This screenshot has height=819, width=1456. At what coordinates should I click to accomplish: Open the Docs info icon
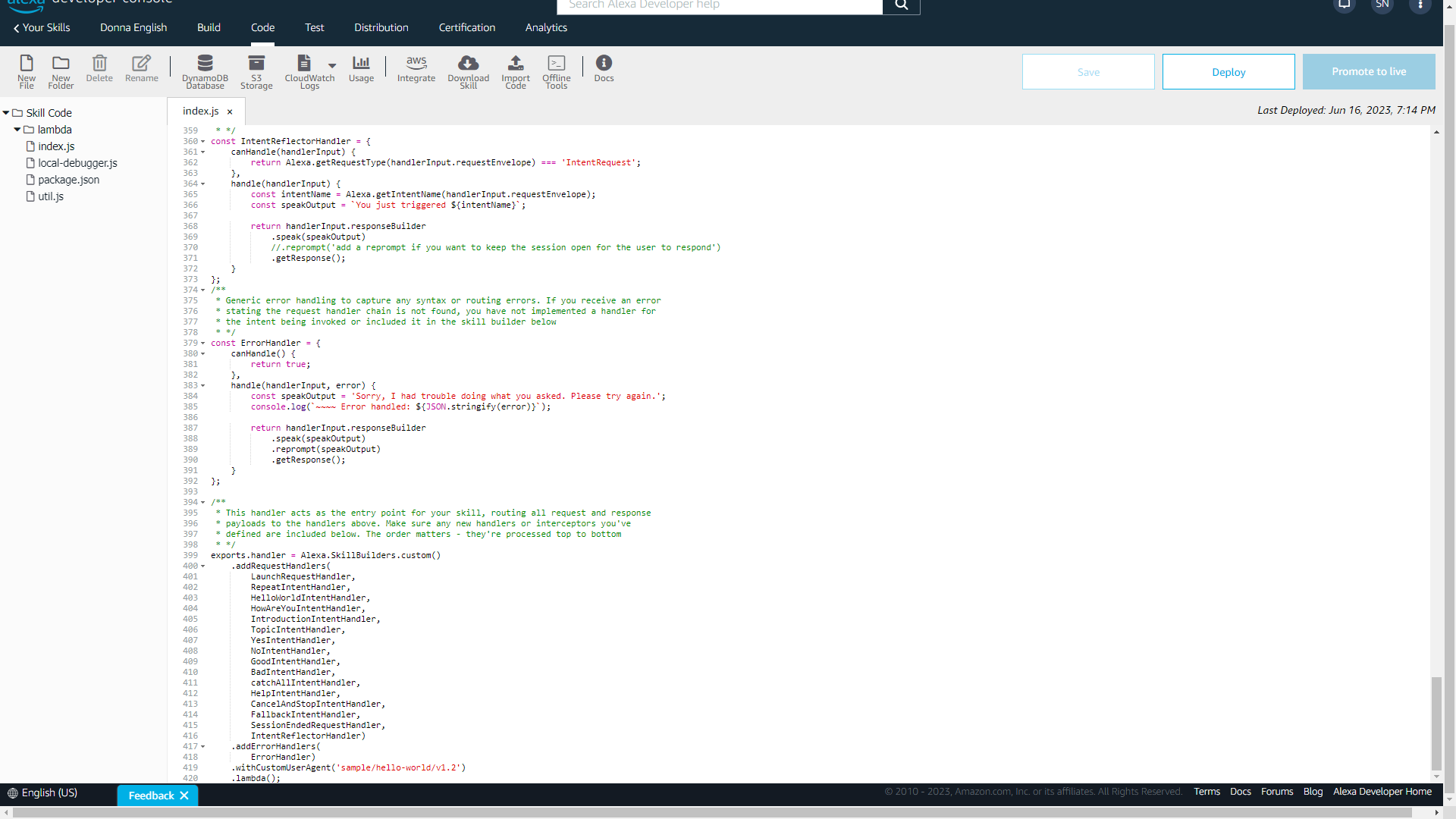point(604,64)
